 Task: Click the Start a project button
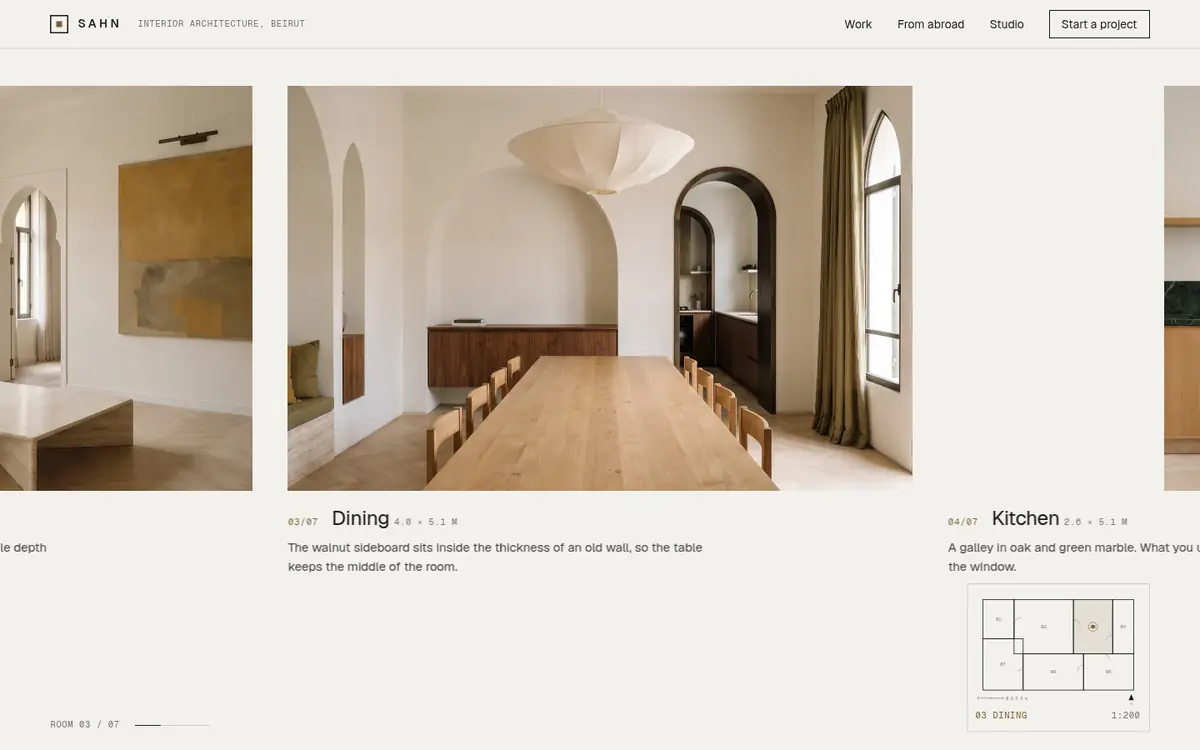click(x=1099, y=24)
